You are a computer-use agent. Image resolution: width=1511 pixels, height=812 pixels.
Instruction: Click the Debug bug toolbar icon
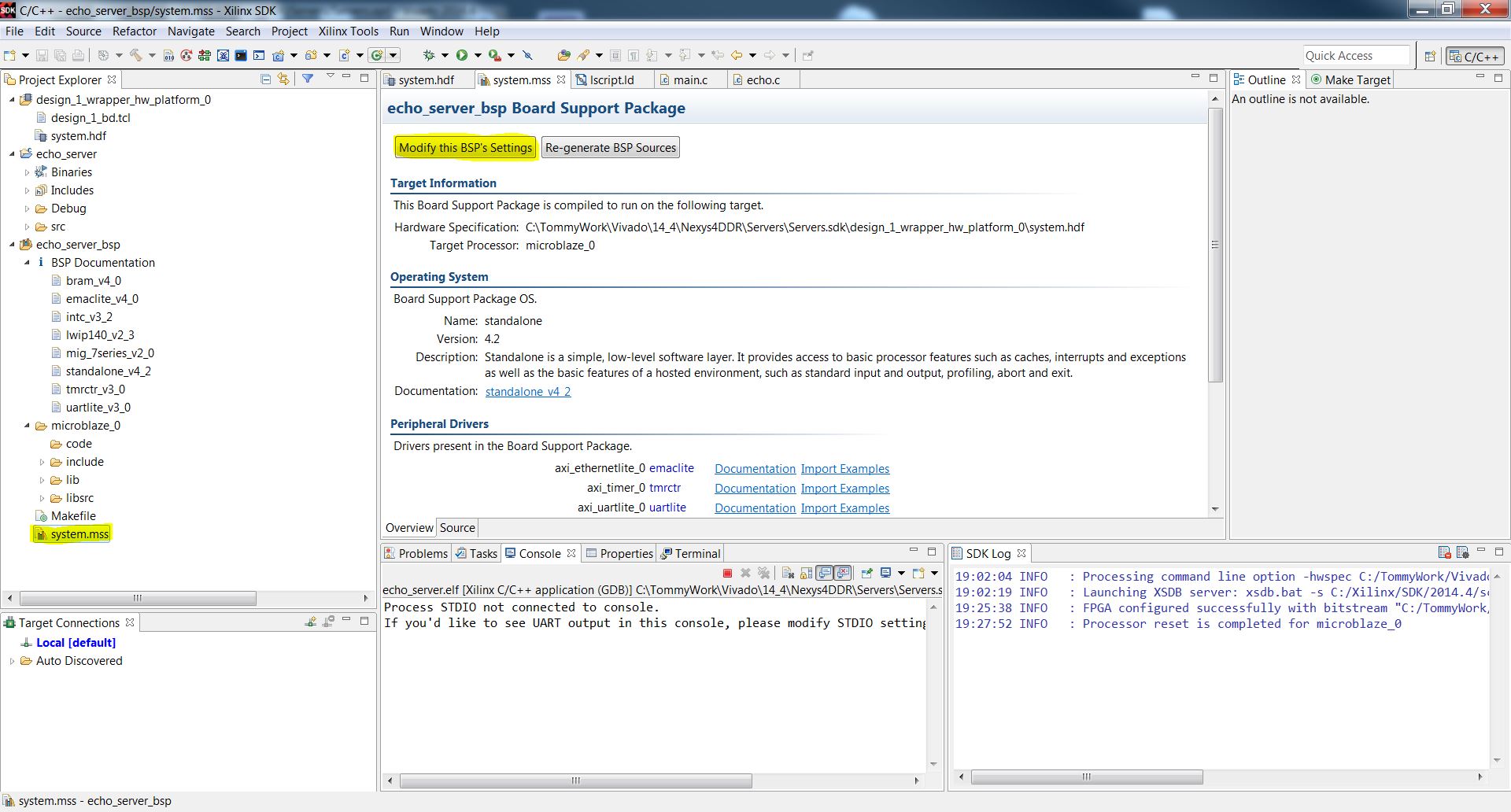pyautogui.click(x=428, y=55)
